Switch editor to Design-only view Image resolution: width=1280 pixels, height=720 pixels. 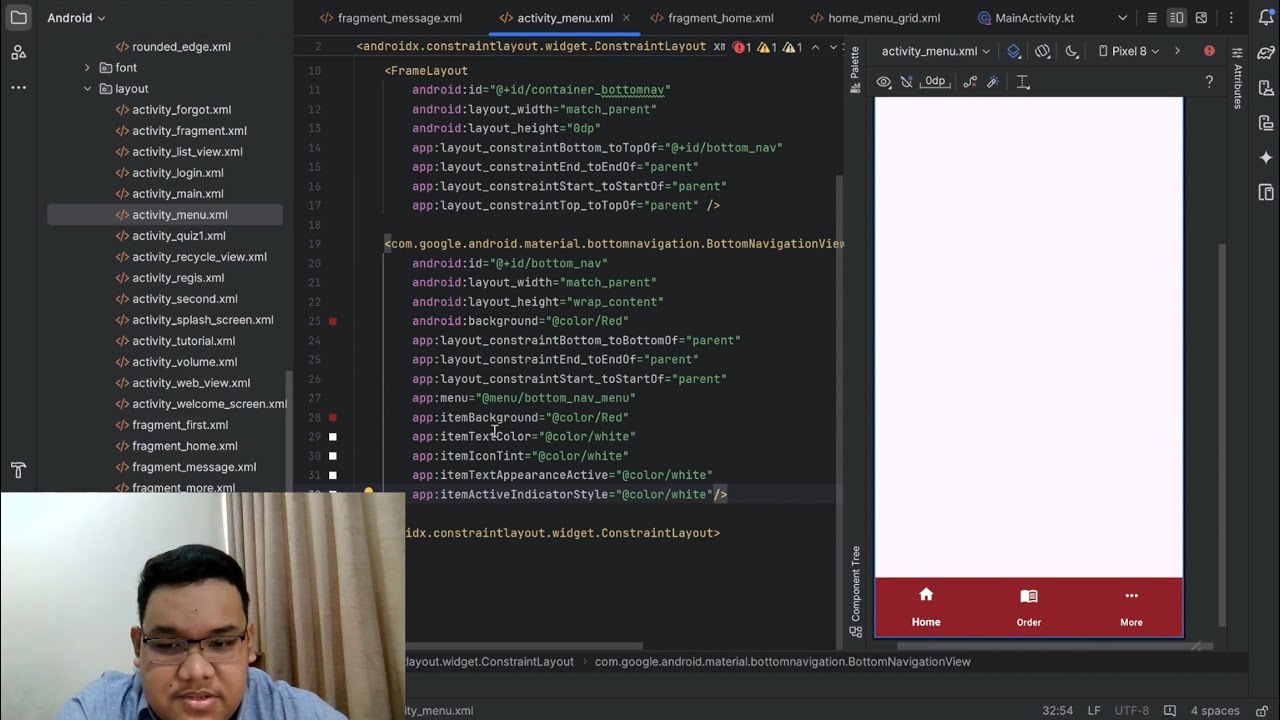click(x=1201, y=18)
